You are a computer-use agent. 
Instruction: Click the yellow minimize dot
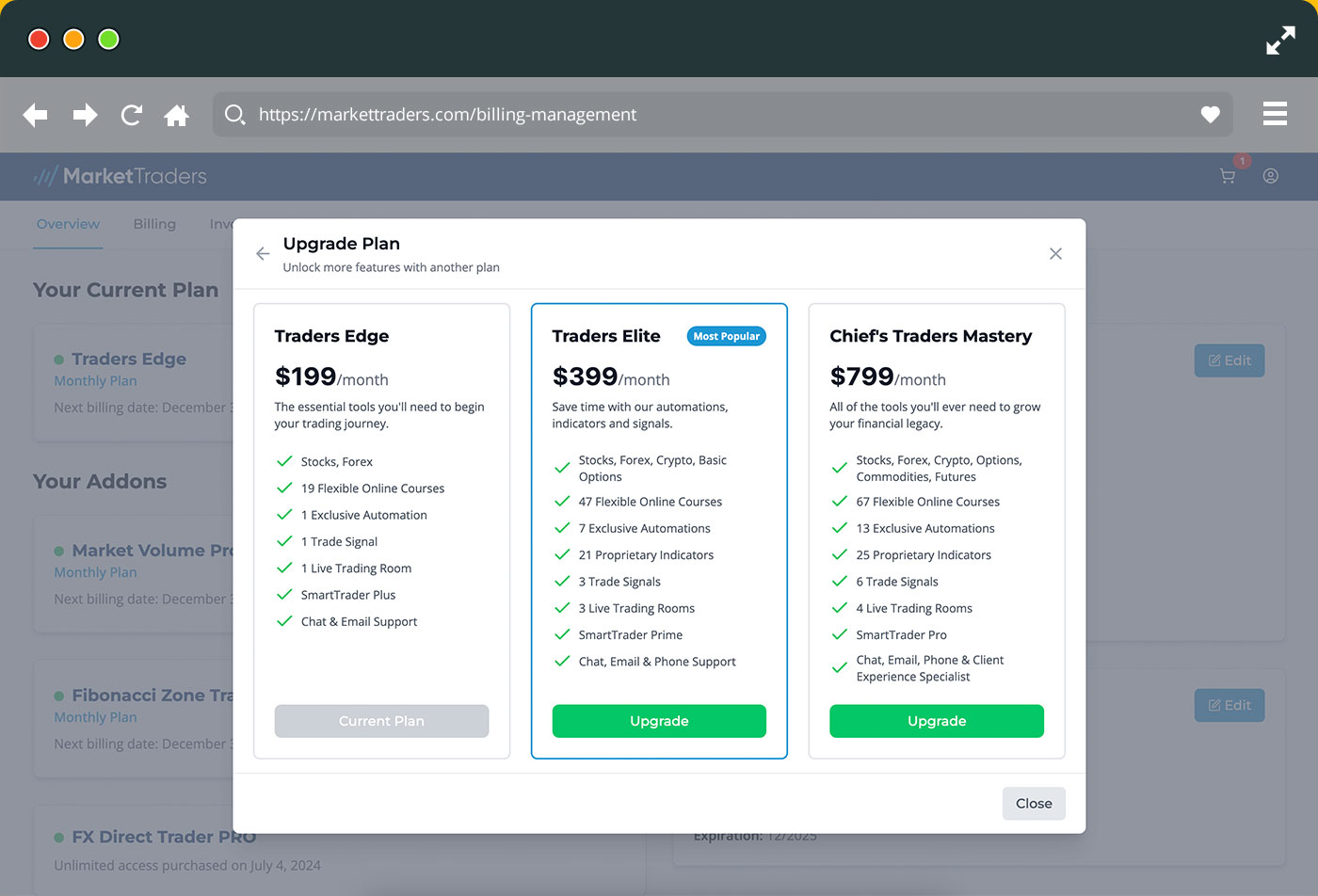click(73, 40)
